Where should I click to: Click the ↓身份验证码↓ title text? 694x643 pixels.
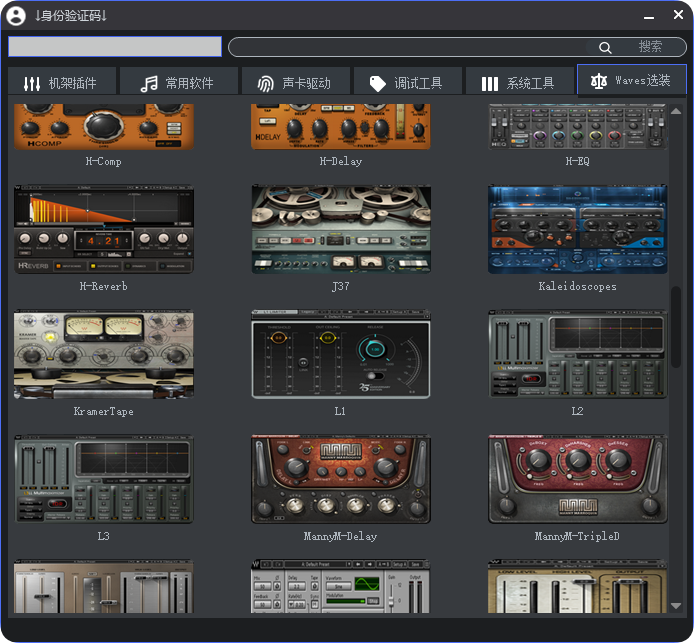71,16
